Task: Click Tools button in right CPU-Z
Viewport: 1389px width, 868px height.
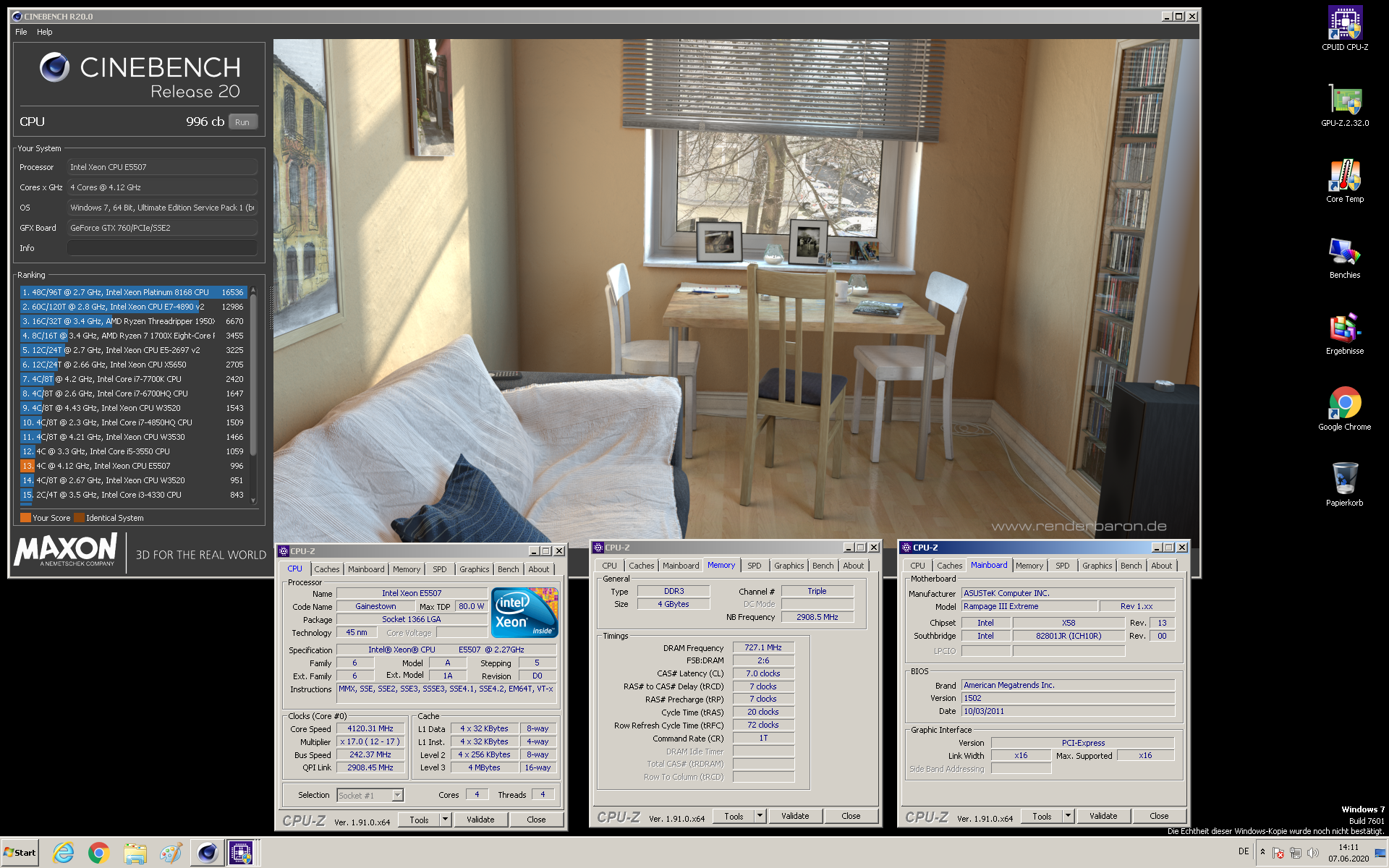Action: [x=1042, y=816]
